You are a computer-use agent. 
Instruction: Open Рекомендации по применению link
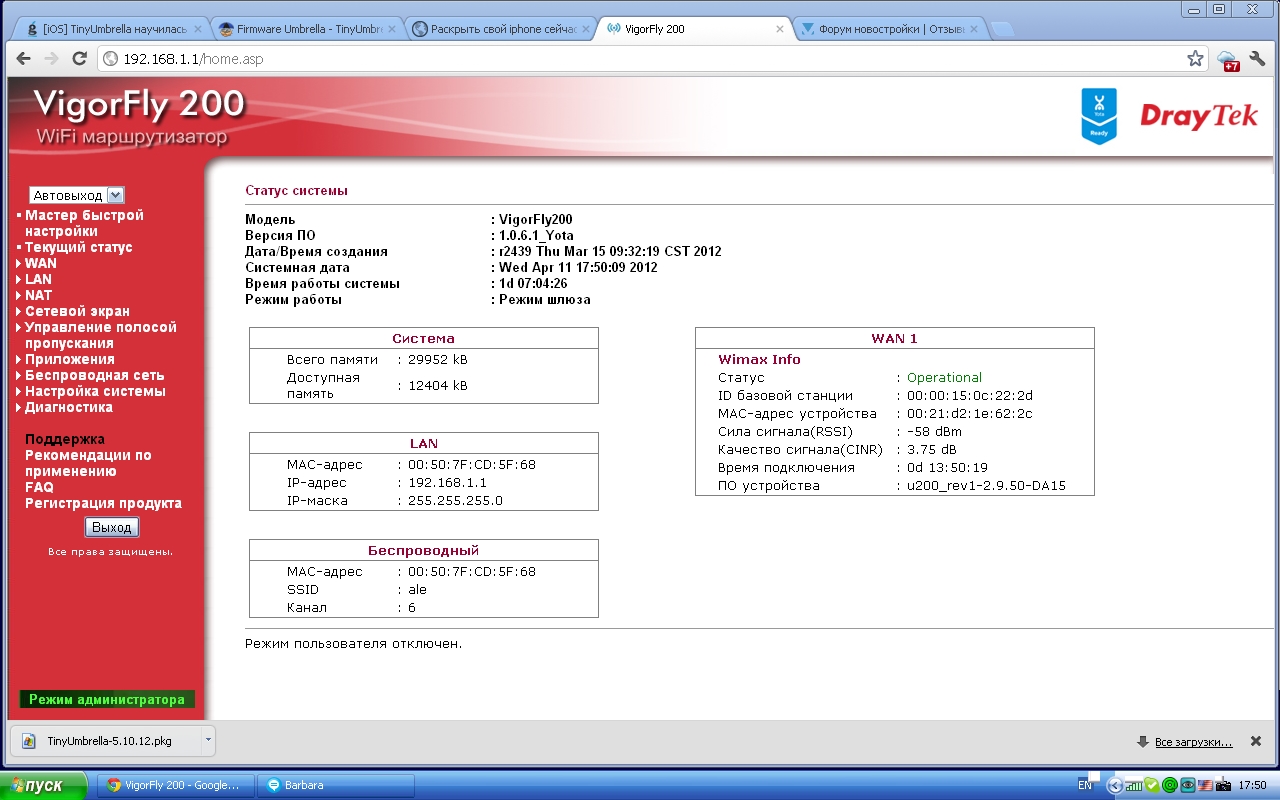(x=88, y=463)
